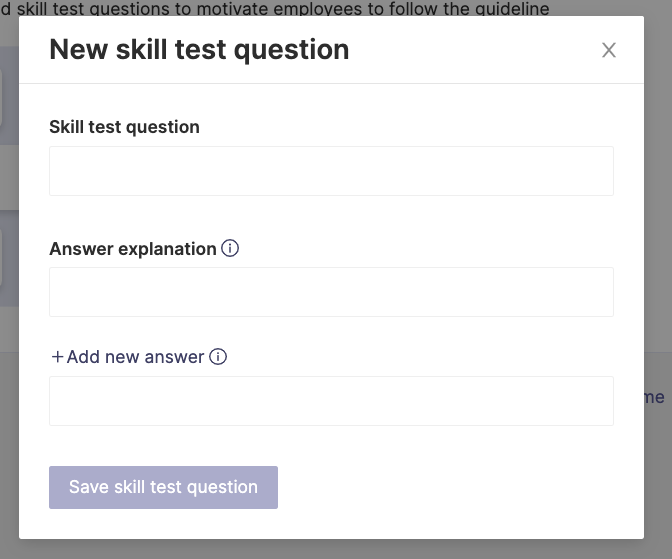Image resolution: width=672 pixels, height=559 pixels.
Task: Click the background guideline text above the dialog
Action: click(x=274, y=8)
